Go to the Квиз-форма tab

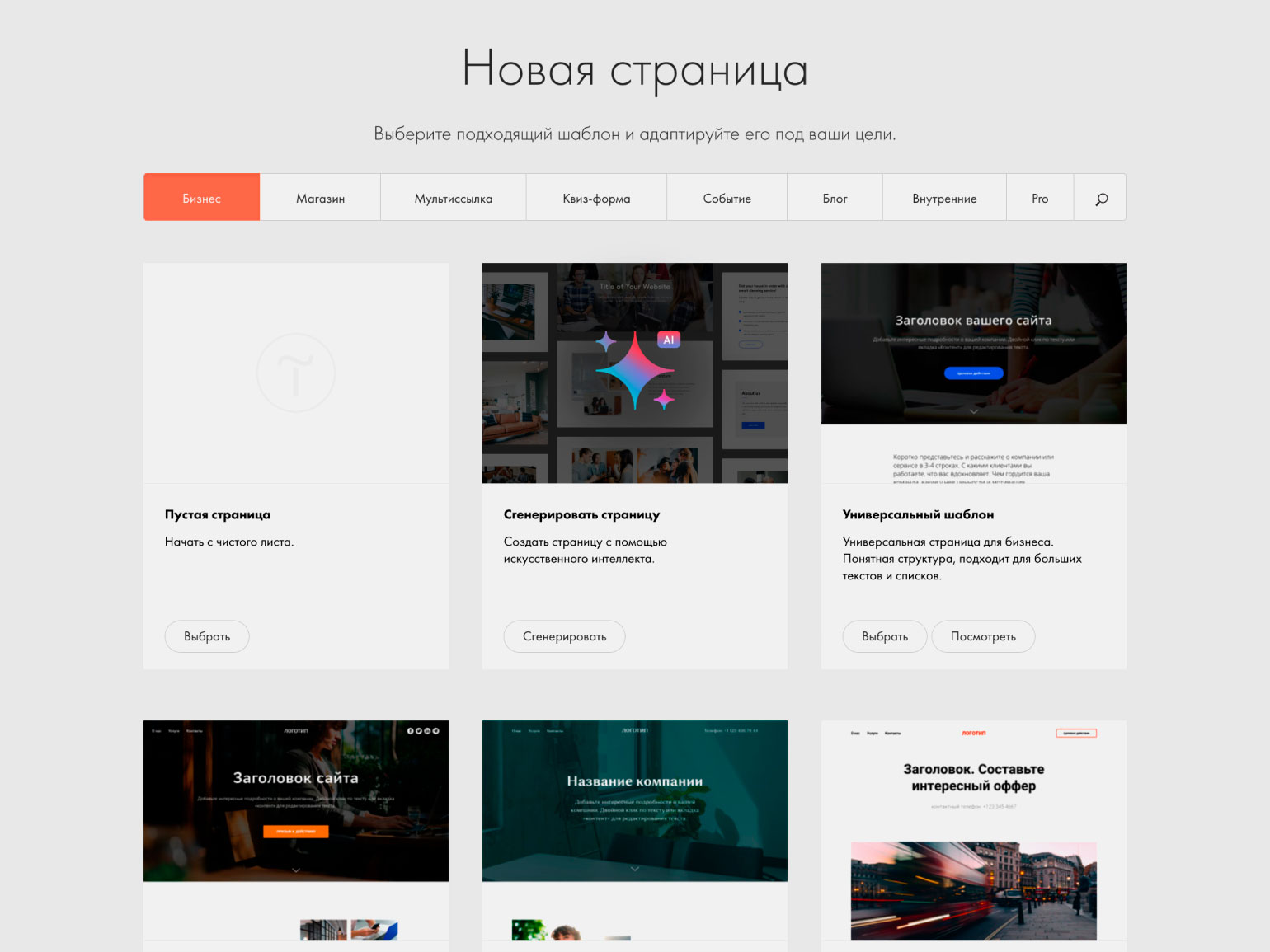coord(596,199)
